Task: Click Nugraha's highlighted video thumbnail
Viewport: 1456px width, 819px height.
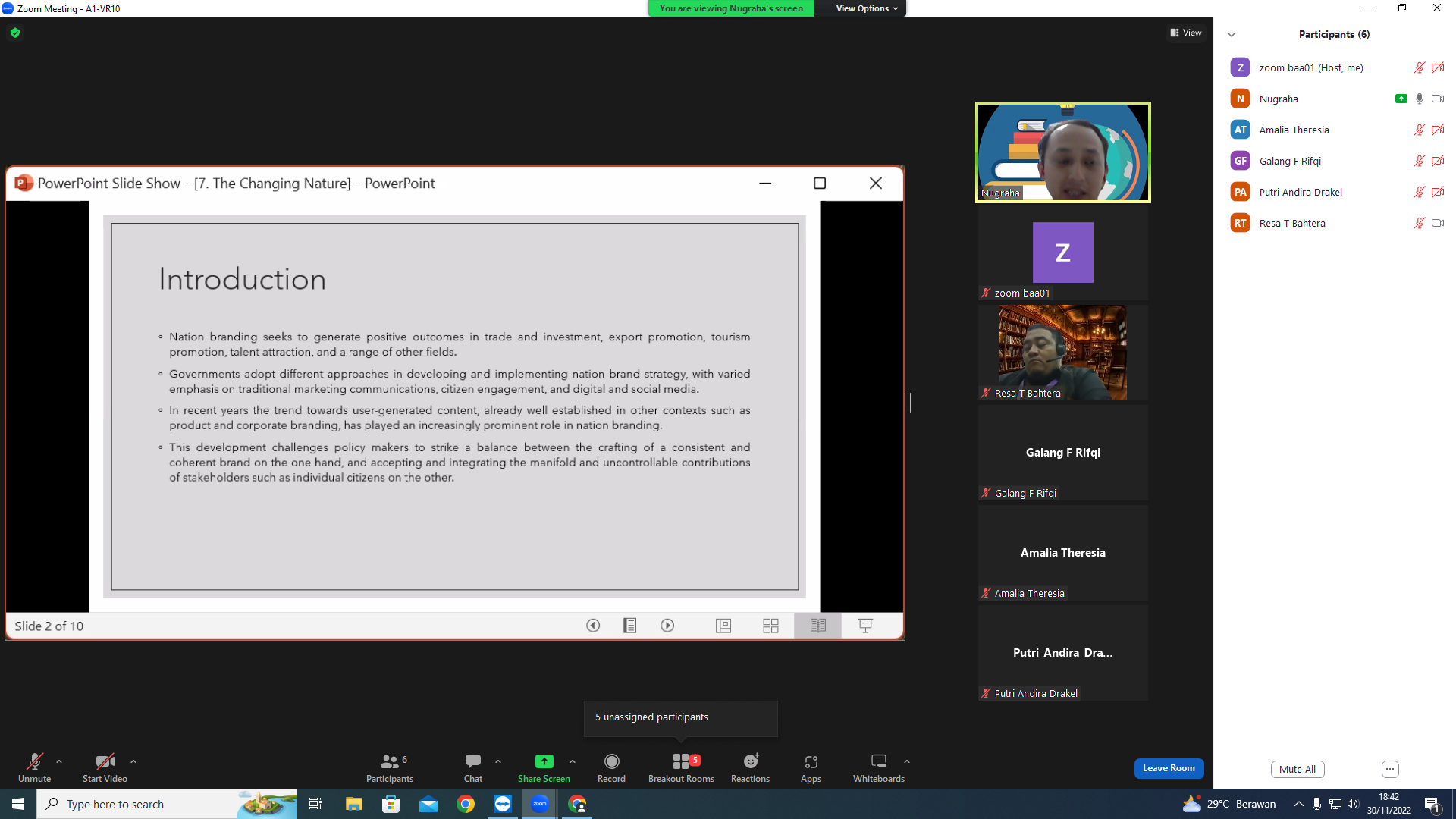Action: [1062, 152]
